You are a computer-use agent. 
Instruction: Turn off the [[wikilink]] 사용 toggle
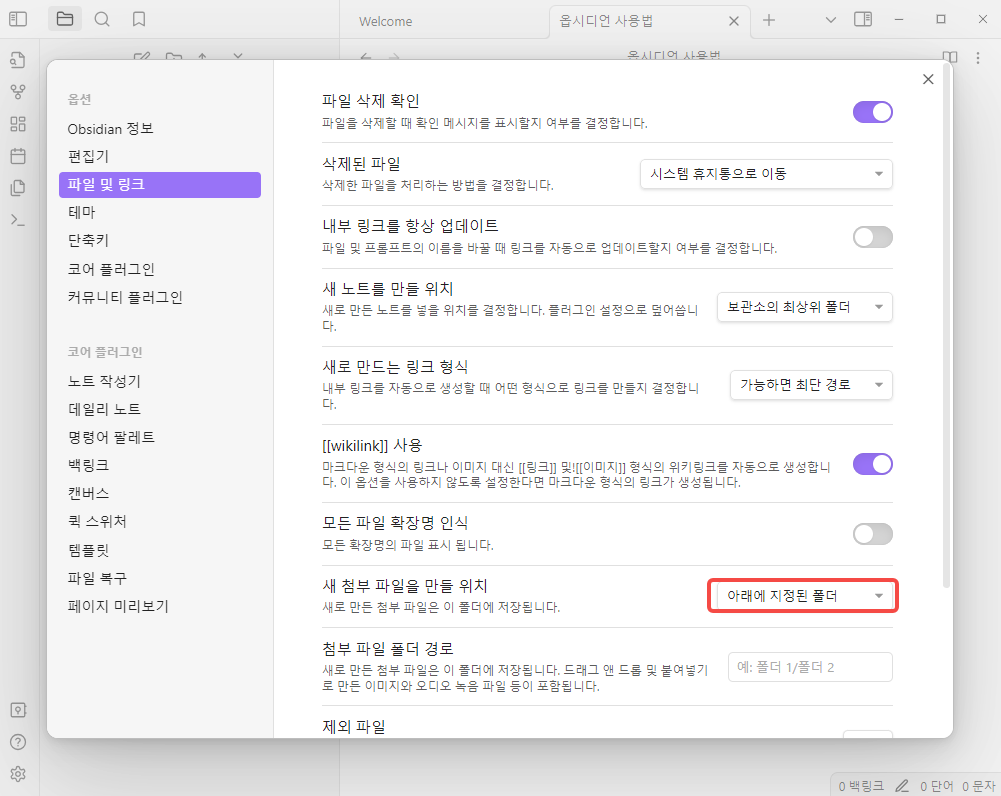[872, 464]
